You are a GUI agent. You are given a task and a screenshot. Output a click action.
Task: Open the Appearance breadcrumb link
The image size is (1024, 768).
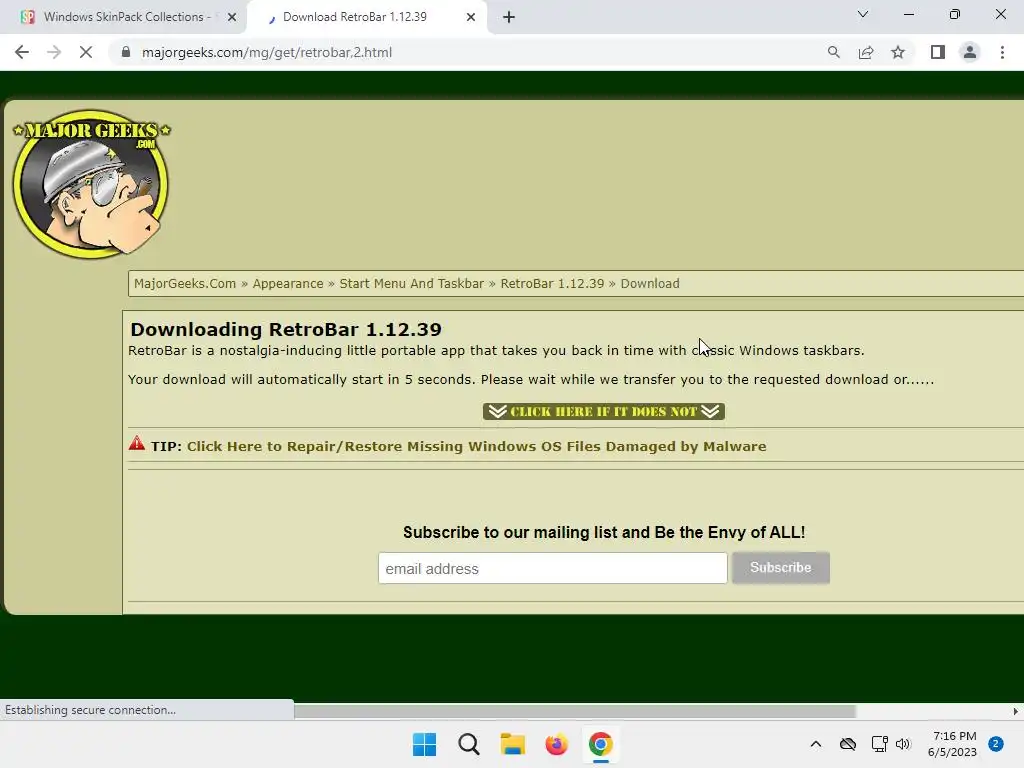[x=288, y=283]
